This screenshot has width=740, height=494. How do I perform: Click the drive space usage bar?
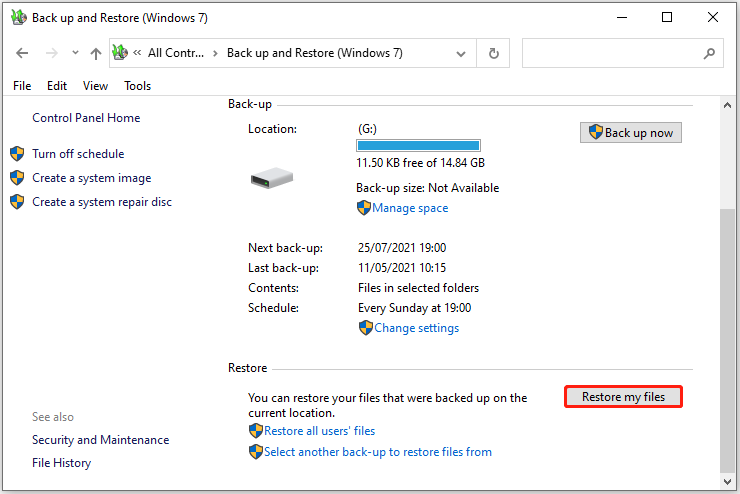click(x=418, y=145)
